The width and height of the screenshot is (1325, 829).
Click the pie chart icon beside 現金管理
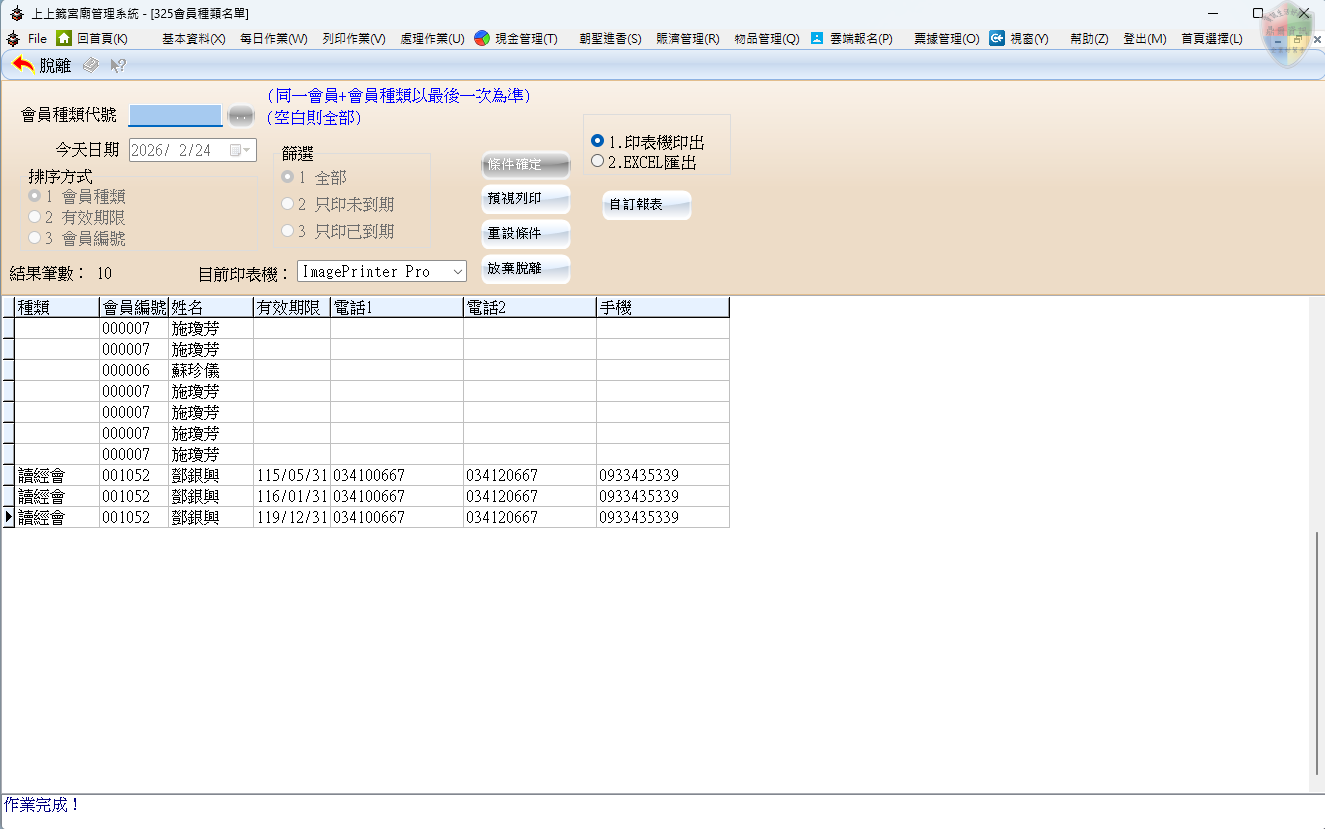coord(482,38)
